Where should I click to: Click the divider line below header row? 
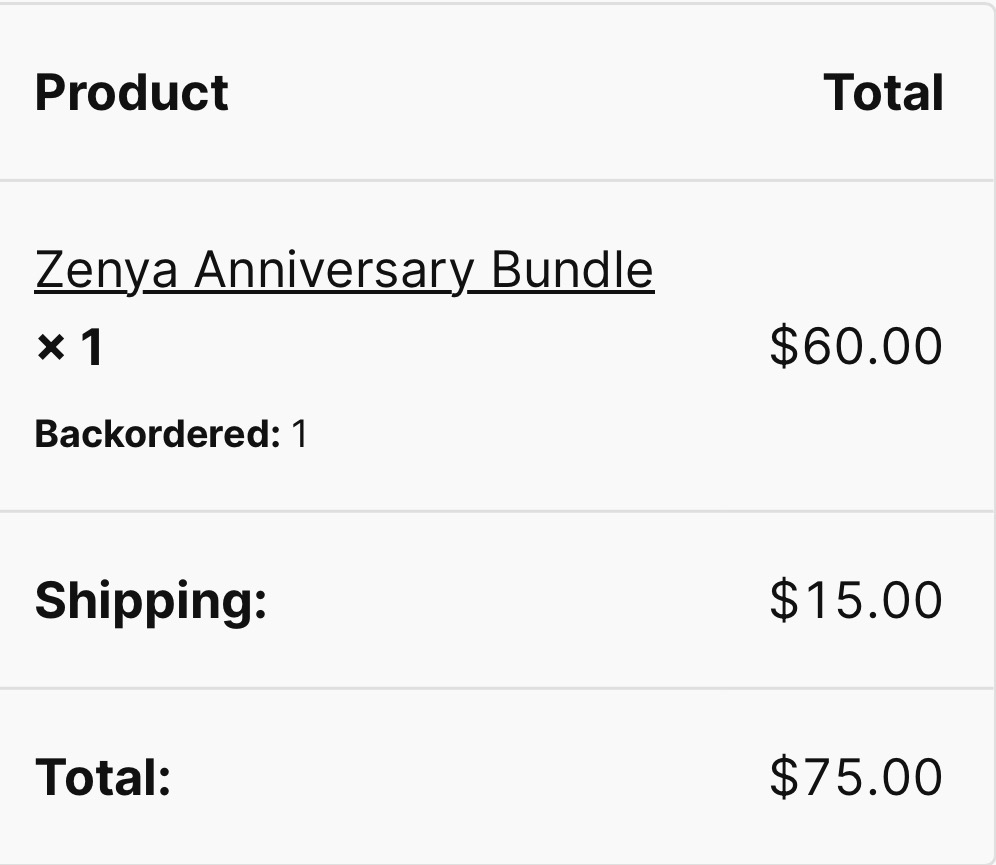point(498,181)
